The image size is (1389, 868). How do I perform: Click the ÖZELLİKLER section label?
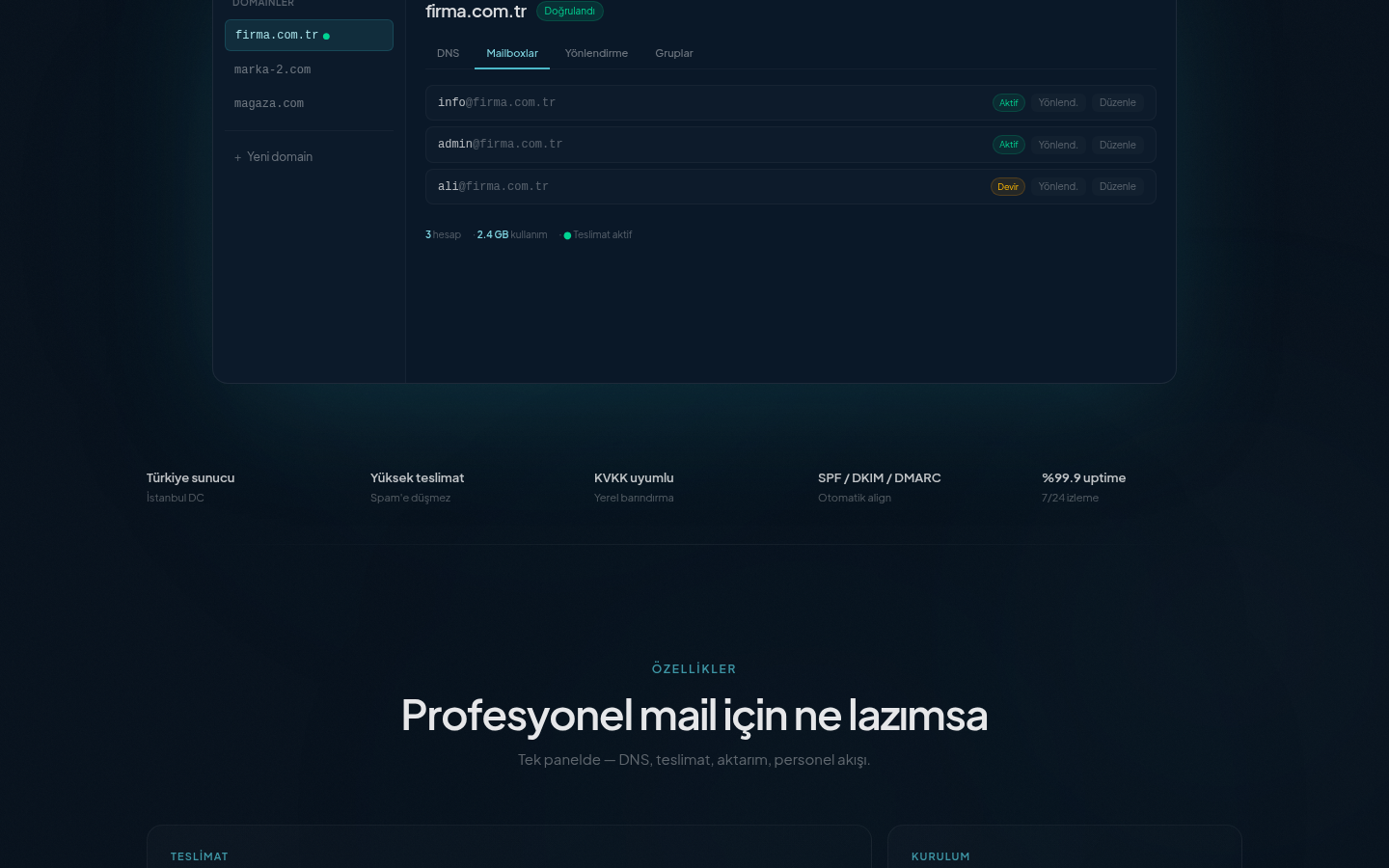[694, 668]
